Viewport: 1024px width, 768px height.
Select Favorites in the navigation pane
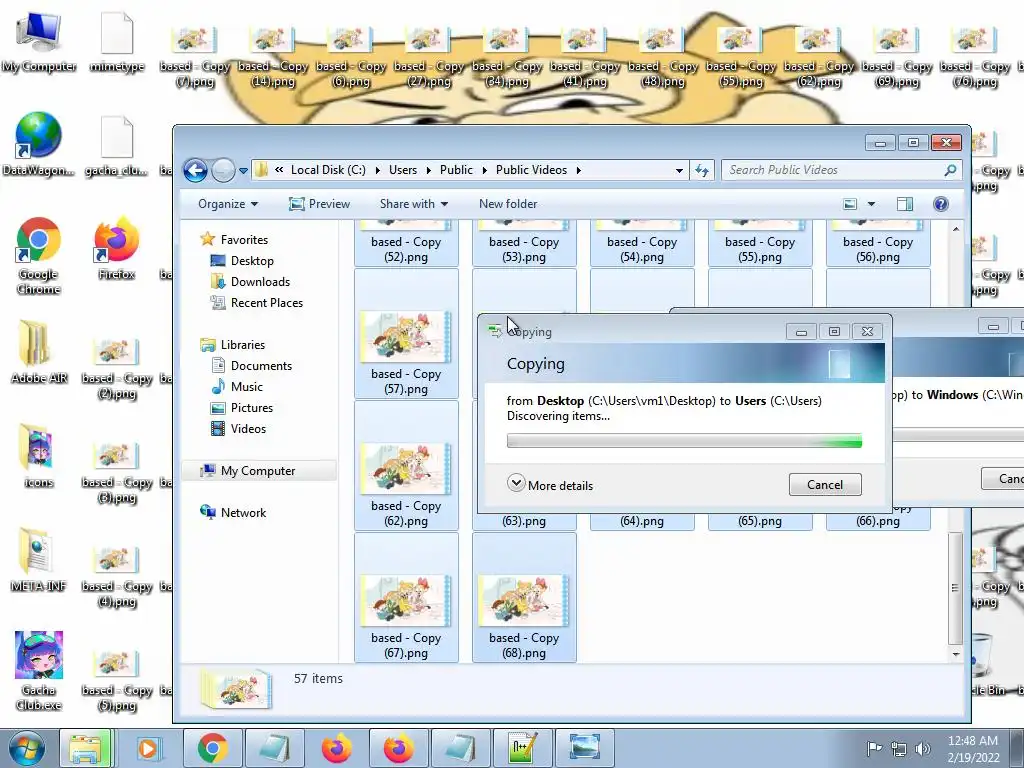pos(244,240)
